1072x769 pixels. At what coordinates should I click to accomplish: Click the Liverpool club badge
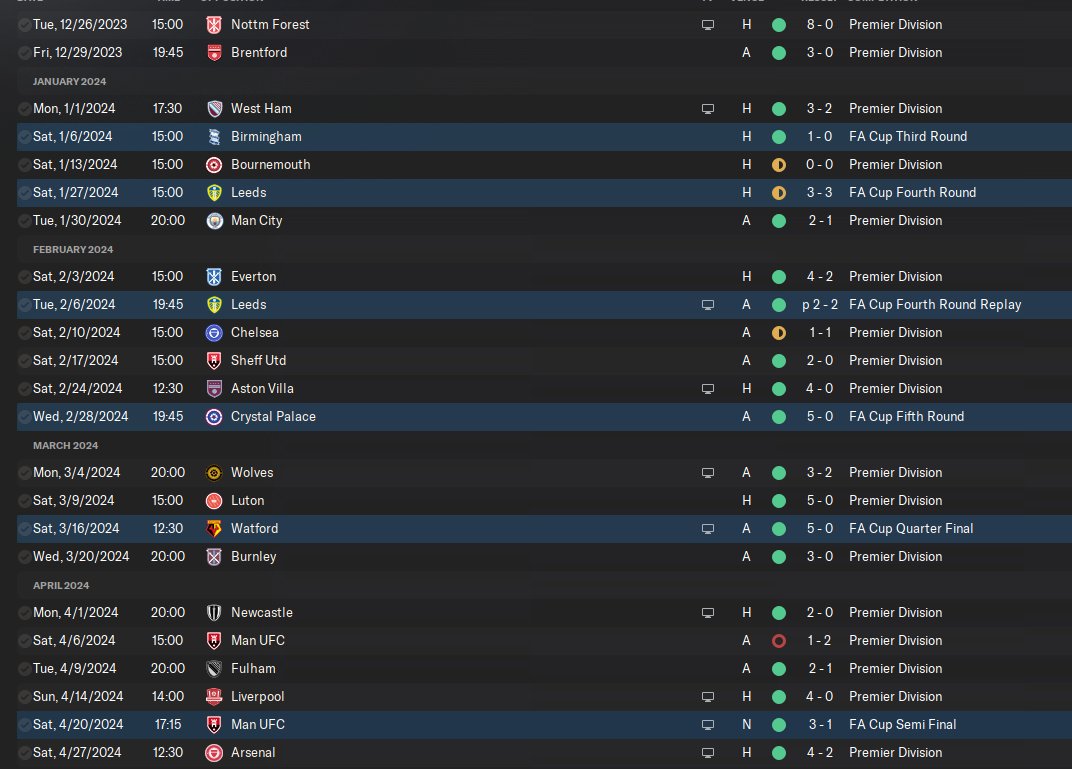[x=214, y=696]
